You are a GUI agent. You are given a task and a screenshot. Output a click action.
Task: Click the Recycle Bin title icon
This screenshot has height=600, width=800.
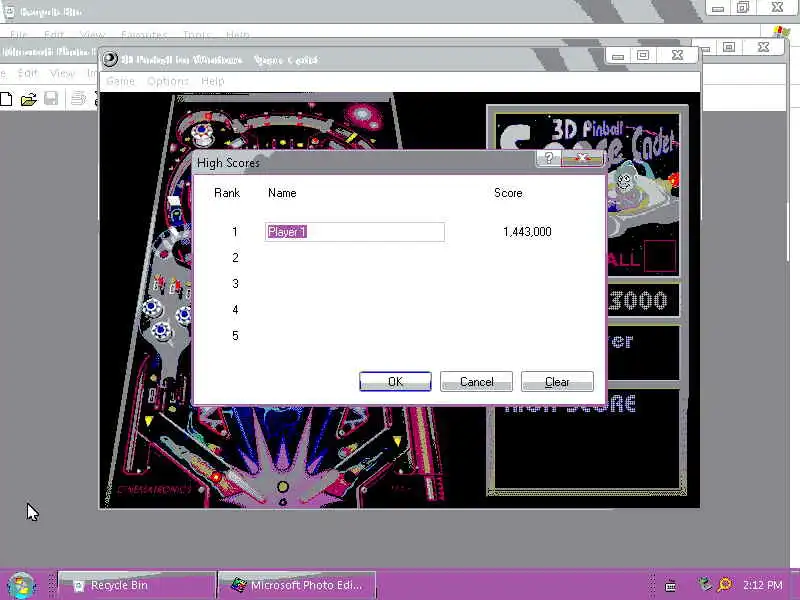pyautogui.click(x=9, y=11)
